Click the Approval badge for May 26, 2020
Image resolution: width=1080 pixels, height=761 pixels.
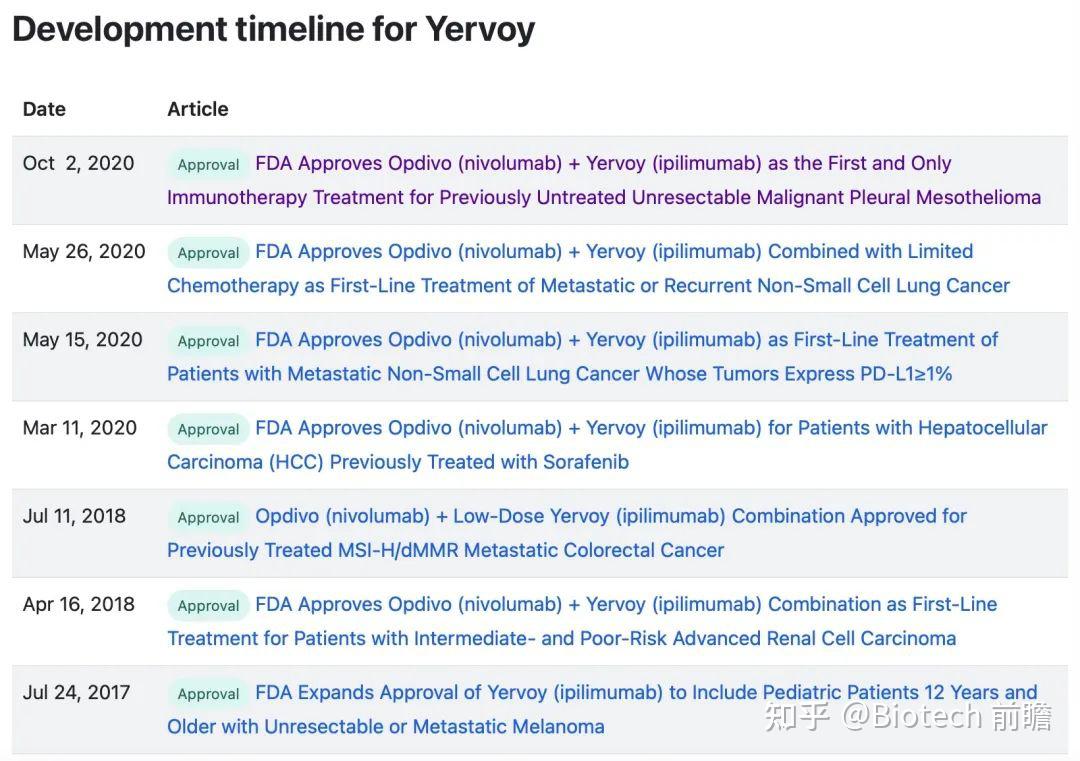pos(208,253)
